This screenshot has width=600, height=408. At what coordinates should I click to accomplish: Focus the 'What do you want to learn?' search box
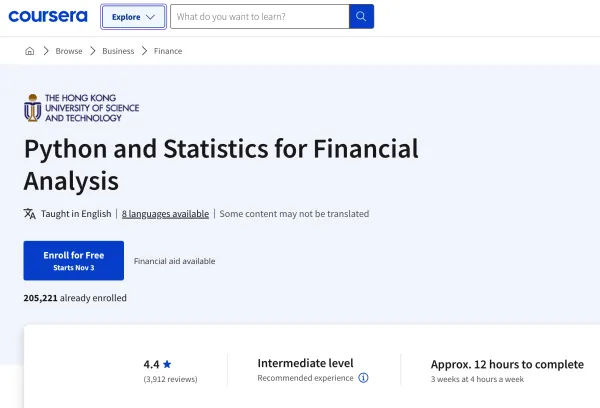tap(259, 17)
